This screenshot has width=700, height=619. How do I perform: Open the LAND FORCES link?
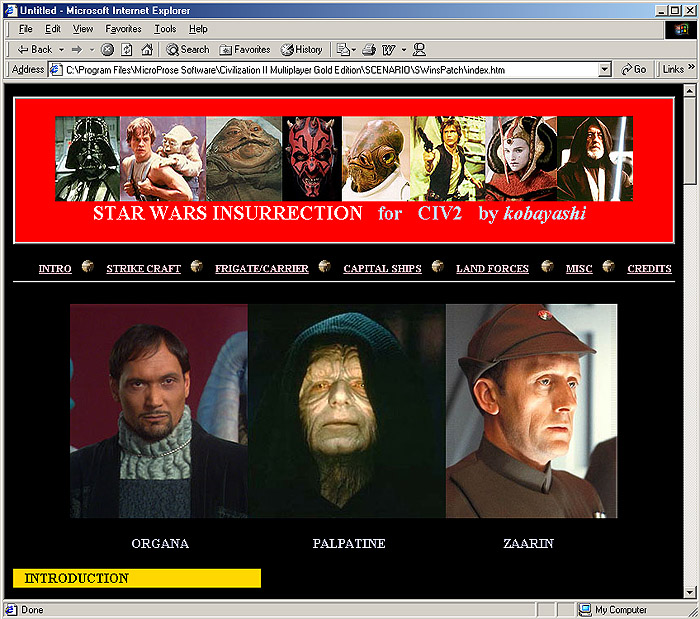(x=492, y=269)
